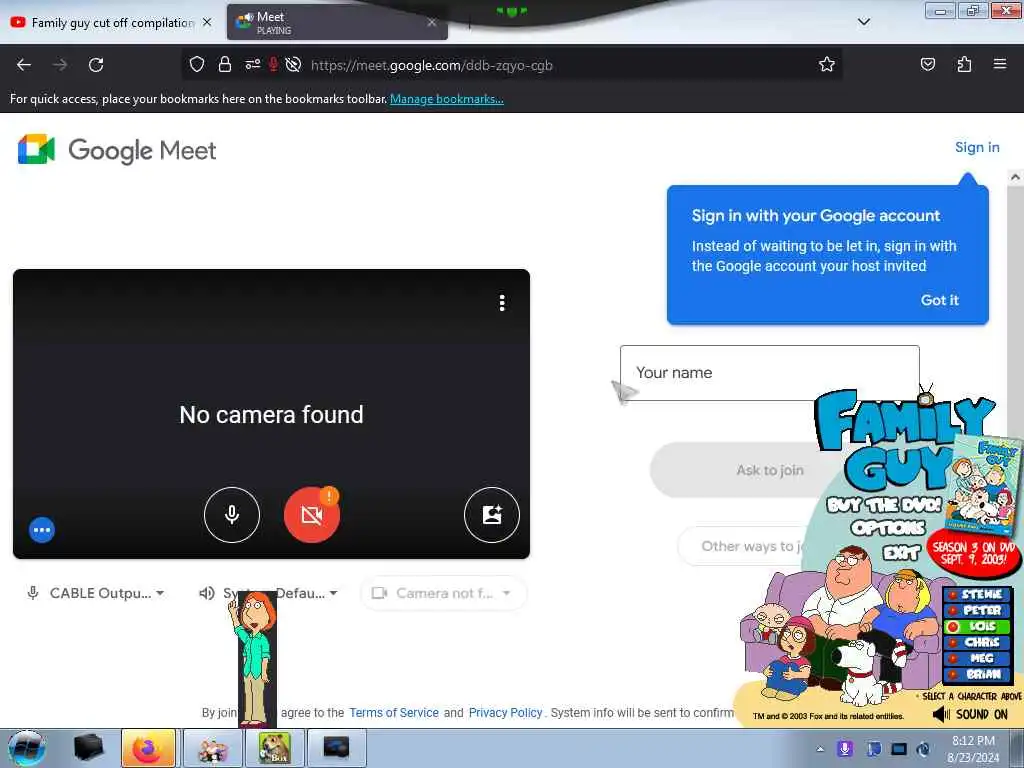Click the red microphone sharing indicator
Screen dimensions: 1024x768
click(x=273, y=64)
